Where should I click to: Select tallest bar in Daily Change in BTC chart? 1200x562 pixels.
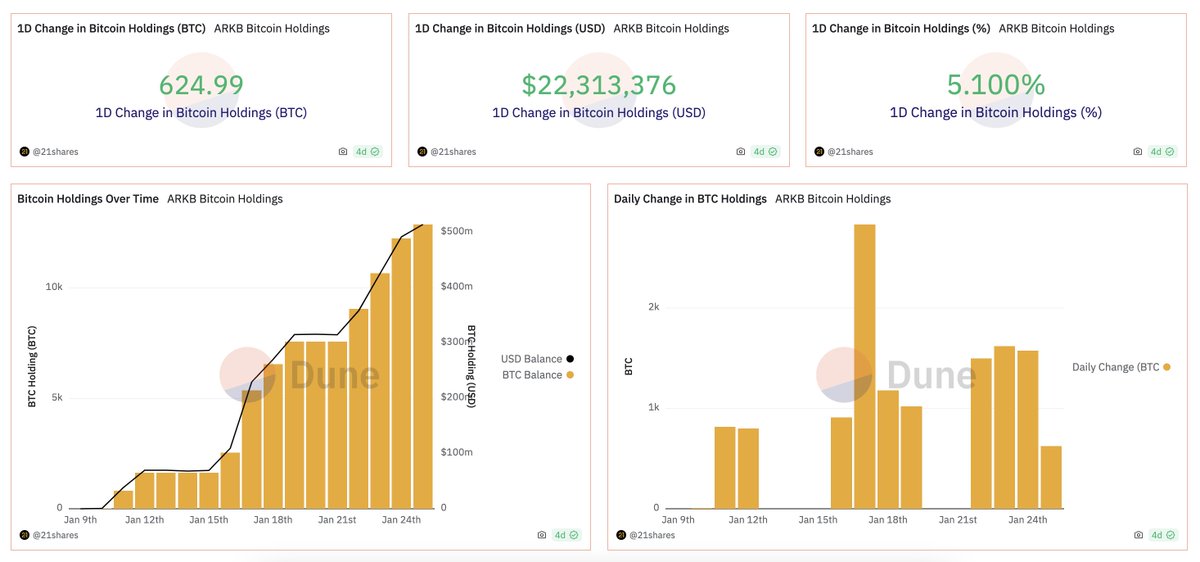point(865,366)
